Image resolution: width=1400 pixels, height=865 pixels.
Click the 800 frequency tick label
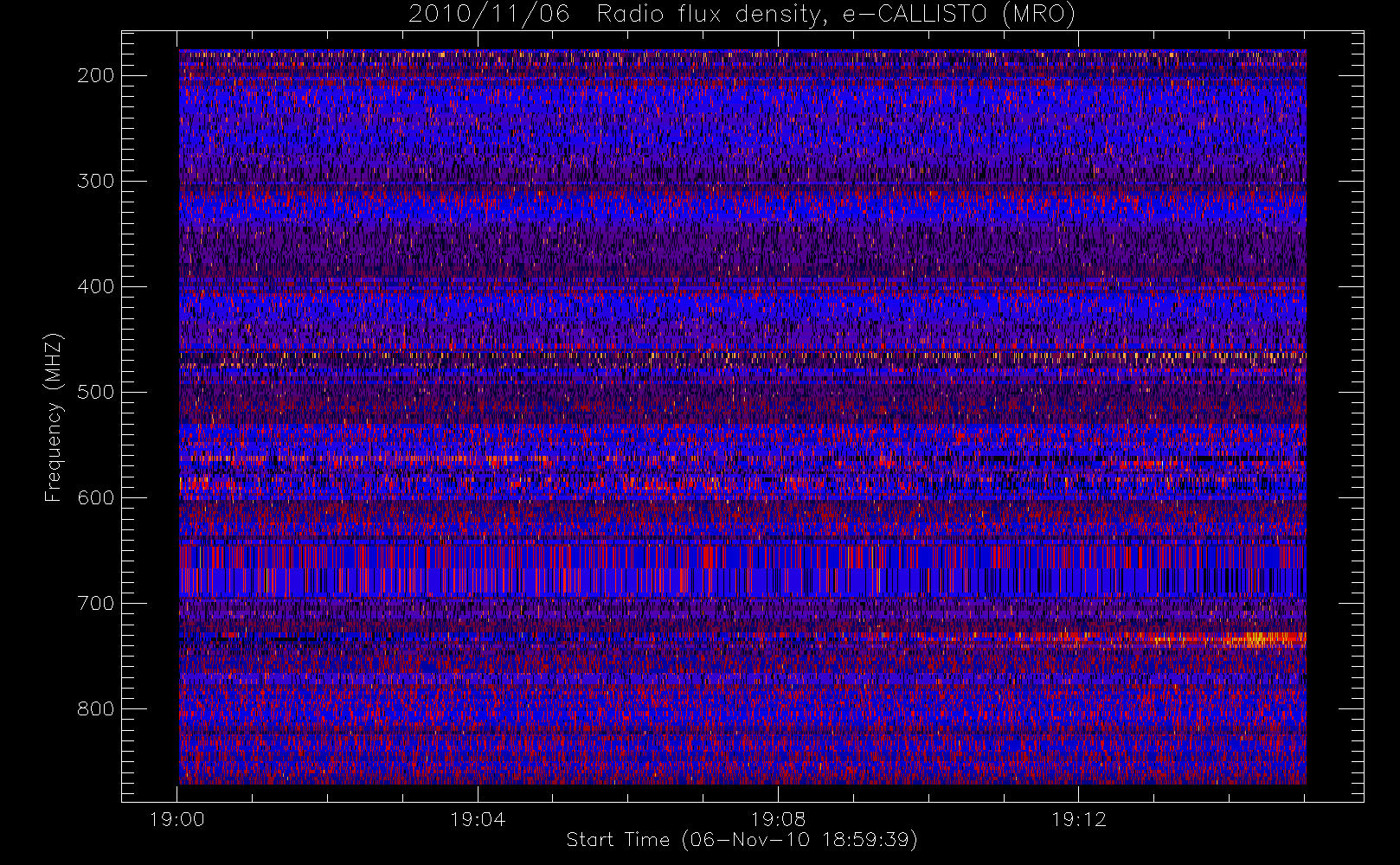[96, 708]
